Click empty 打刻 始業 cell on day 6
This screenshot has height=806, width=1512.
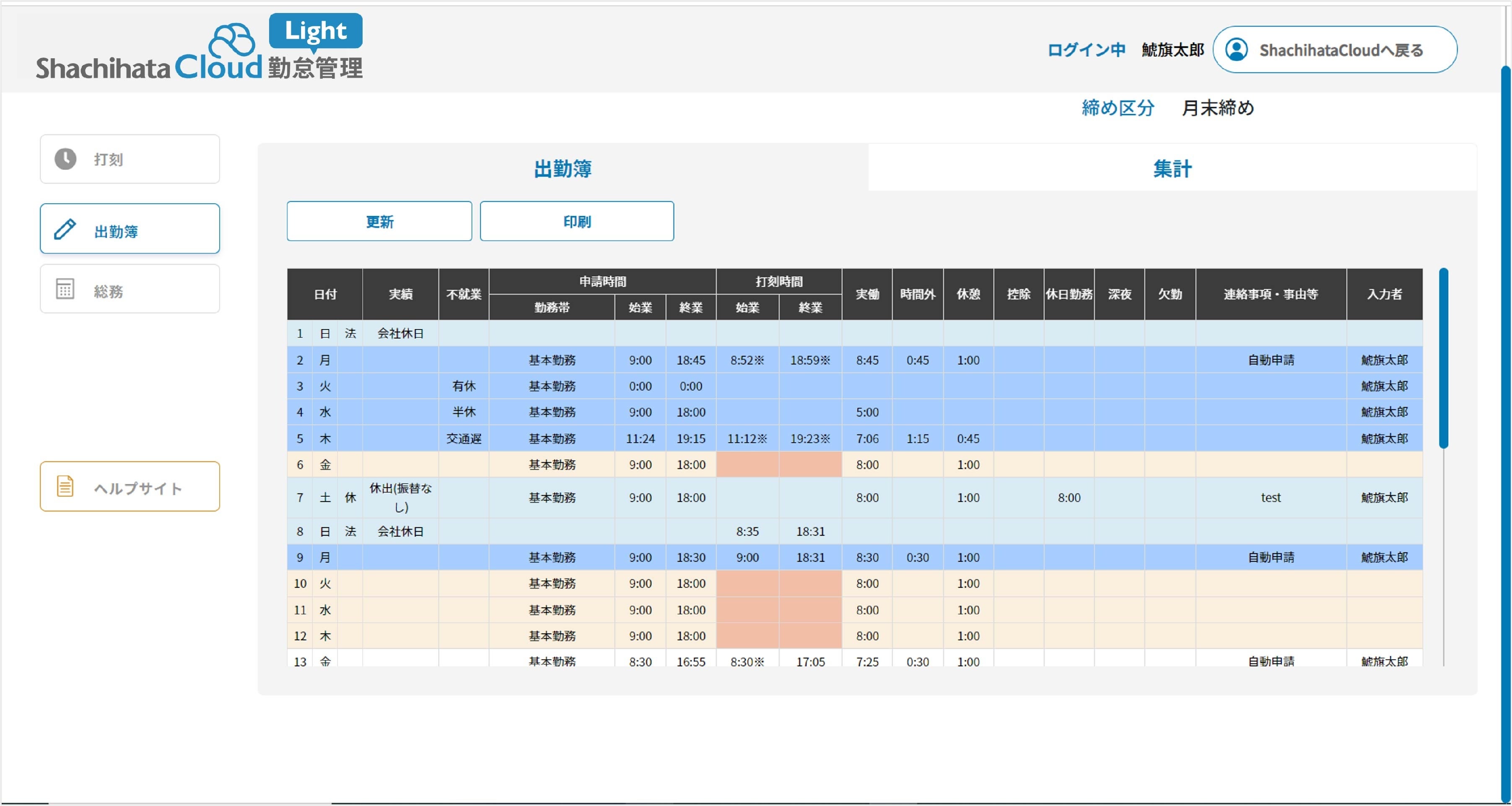[x=747, y=464]
